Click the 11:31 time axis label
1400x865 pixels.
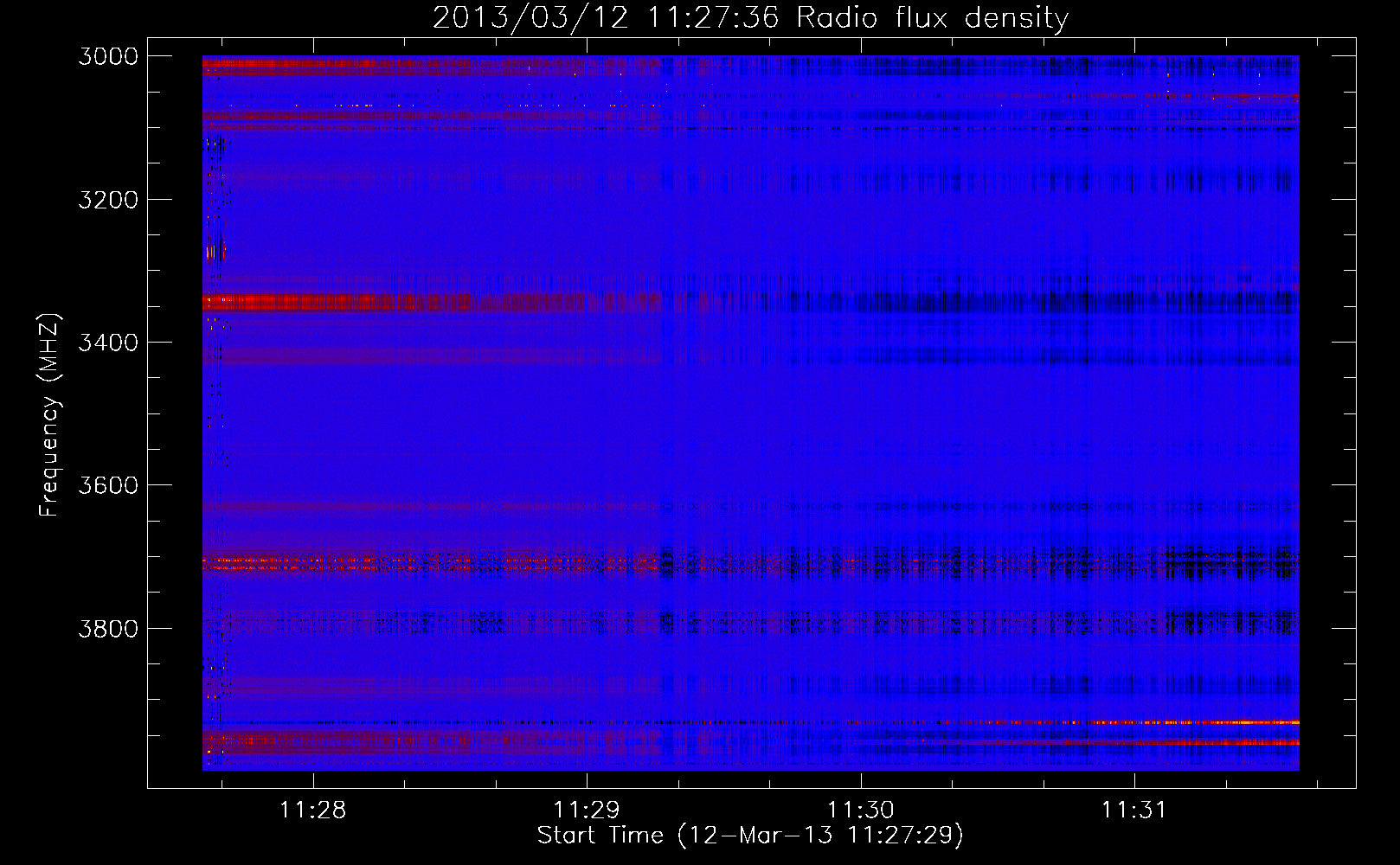point(1133,811)
